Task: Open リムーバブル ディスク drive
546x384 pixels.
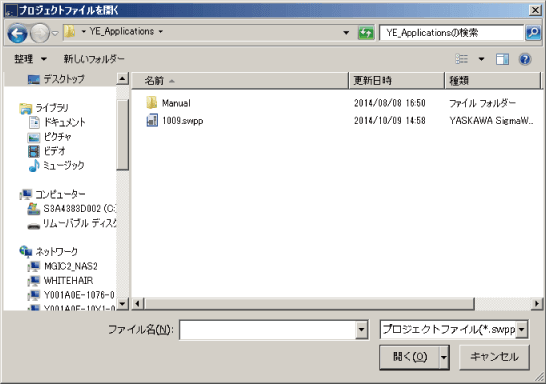Action: [80, 223]
